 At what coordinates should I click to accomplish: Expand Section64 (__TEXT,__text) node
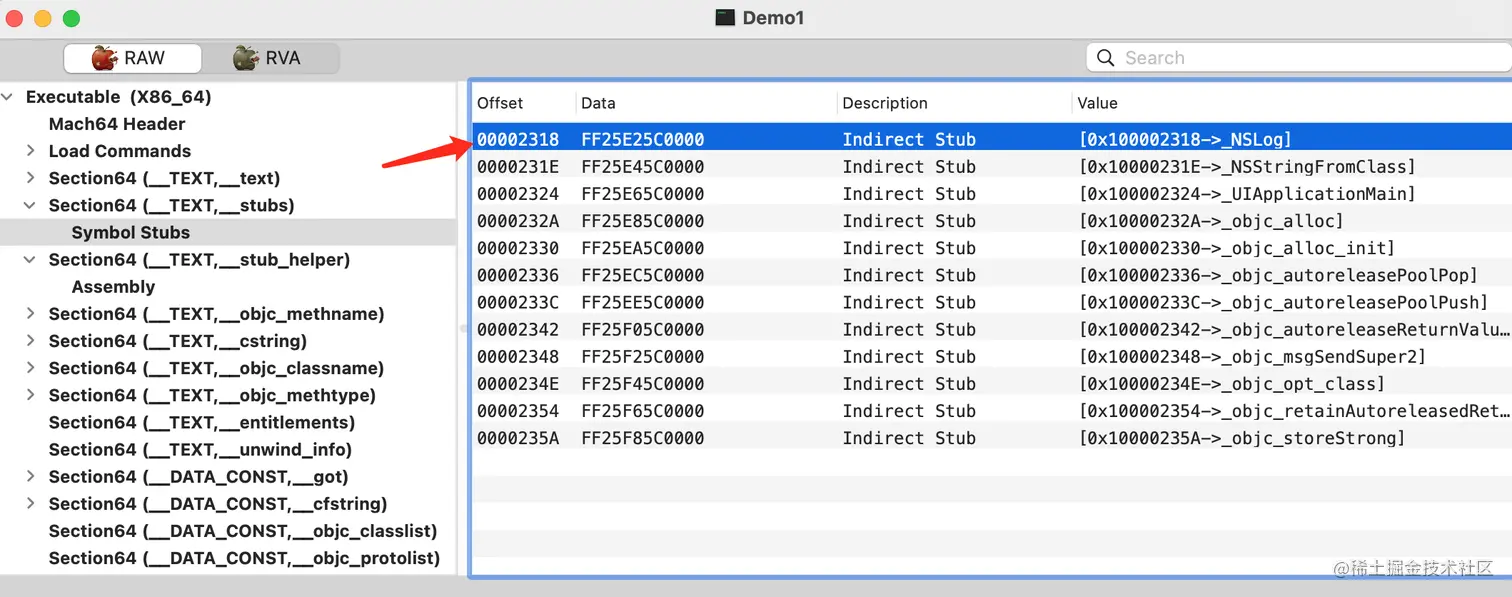click(x=31, y=178)
